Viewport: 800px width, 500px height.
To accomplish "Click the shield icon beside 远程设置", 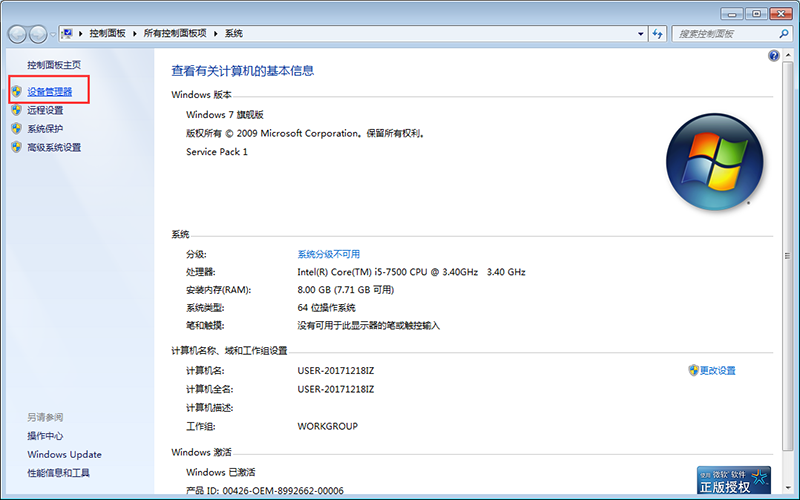I will point(17,110).
